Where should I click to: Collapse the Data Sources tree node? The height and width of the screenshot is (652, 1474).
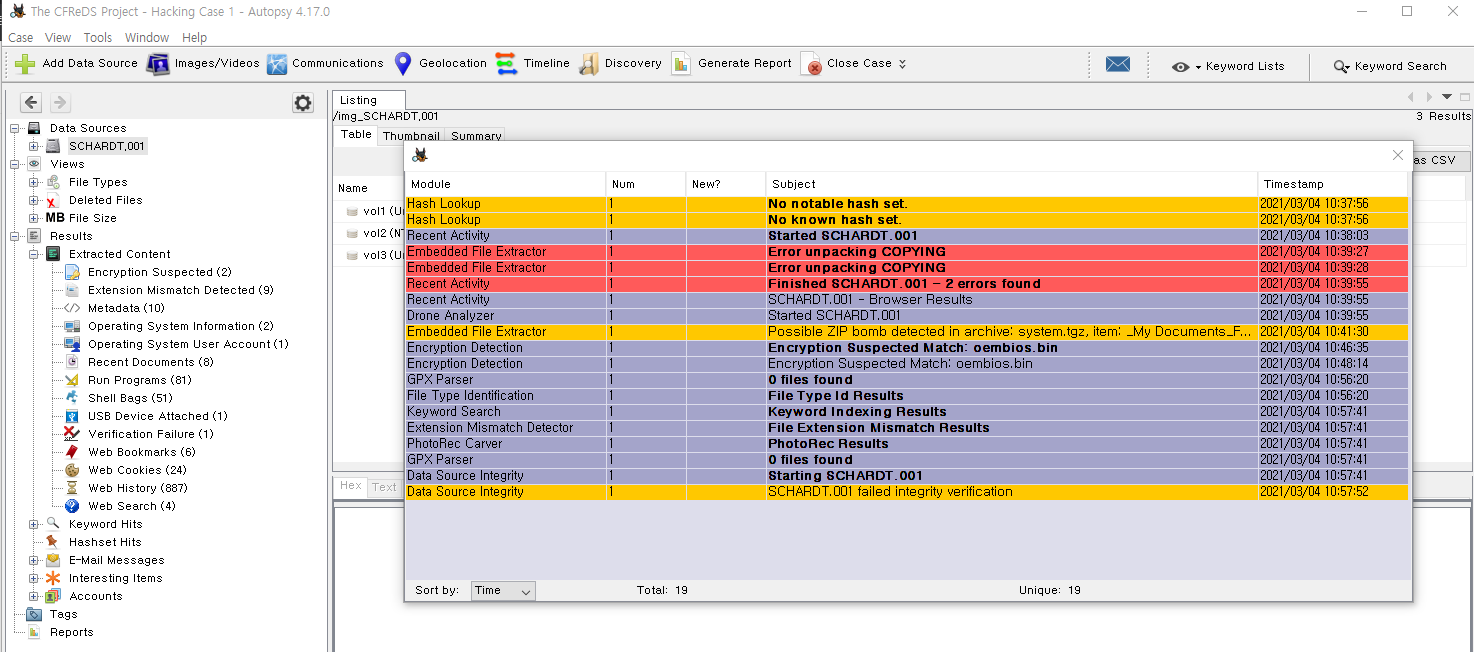tap(15, 128)
